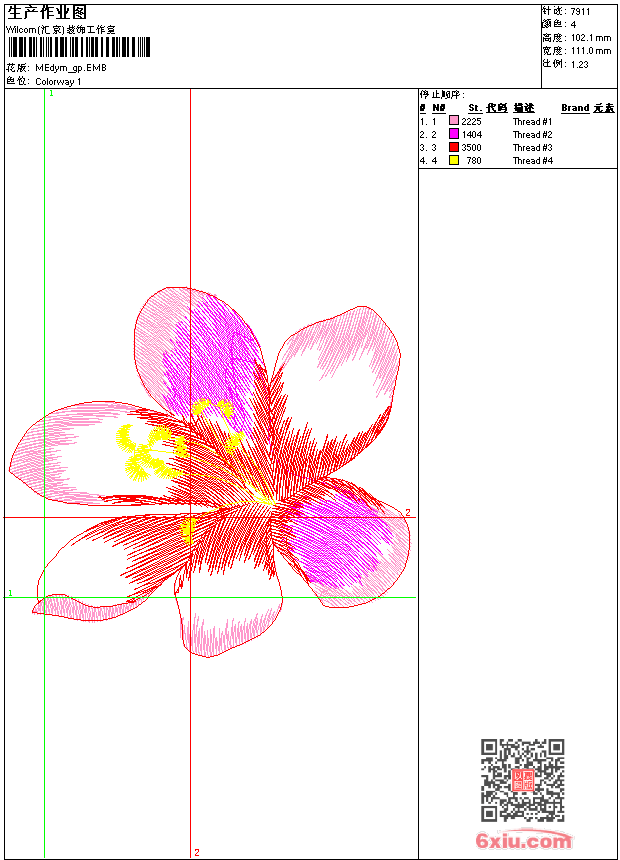Click the red marker 2 at bottom of vertical line
Image resolution: width=620 pixels, height=860 pixels.
[x=197, y=852]
